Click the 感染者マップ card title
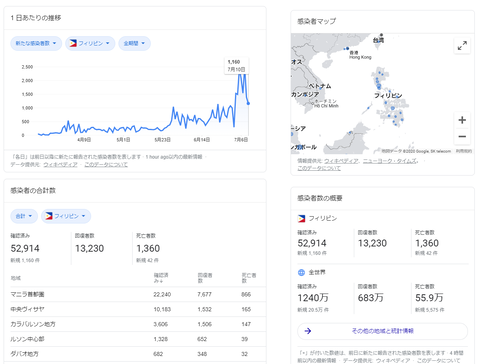 click(317, 22)
